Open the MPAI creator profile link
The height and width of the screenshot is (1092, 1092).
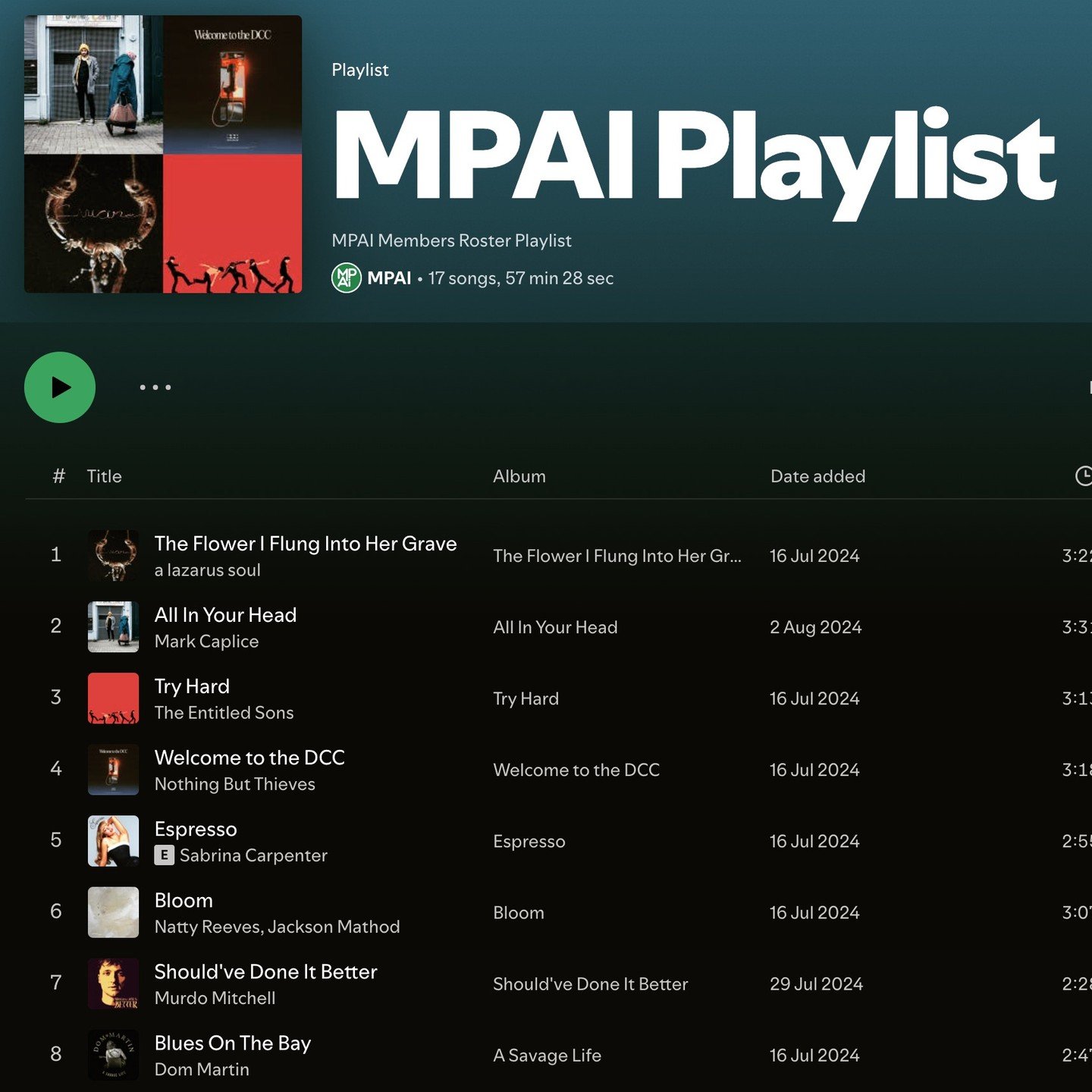coord(389,278)
